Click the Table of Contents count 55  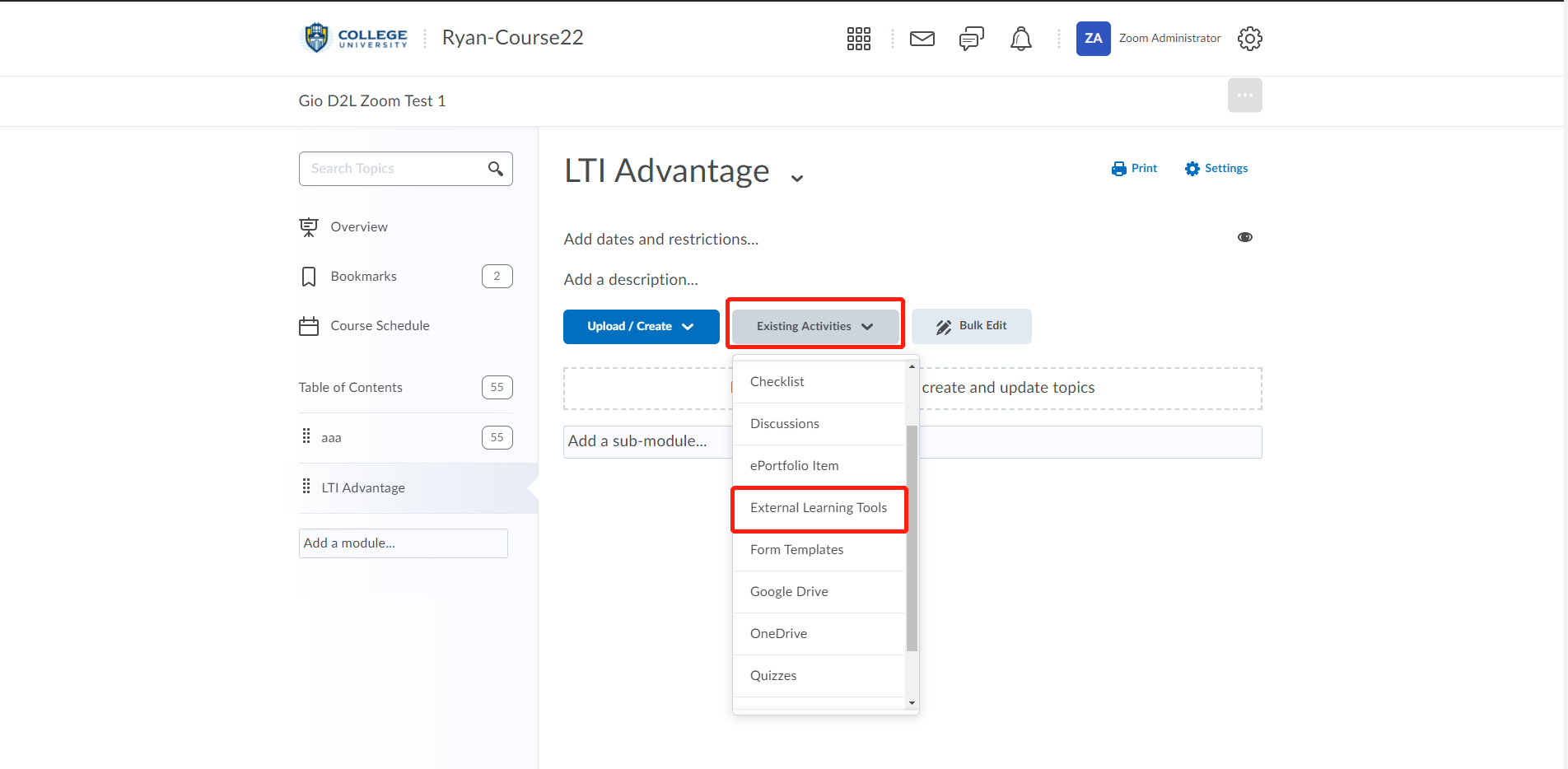(x=497, y=387)
